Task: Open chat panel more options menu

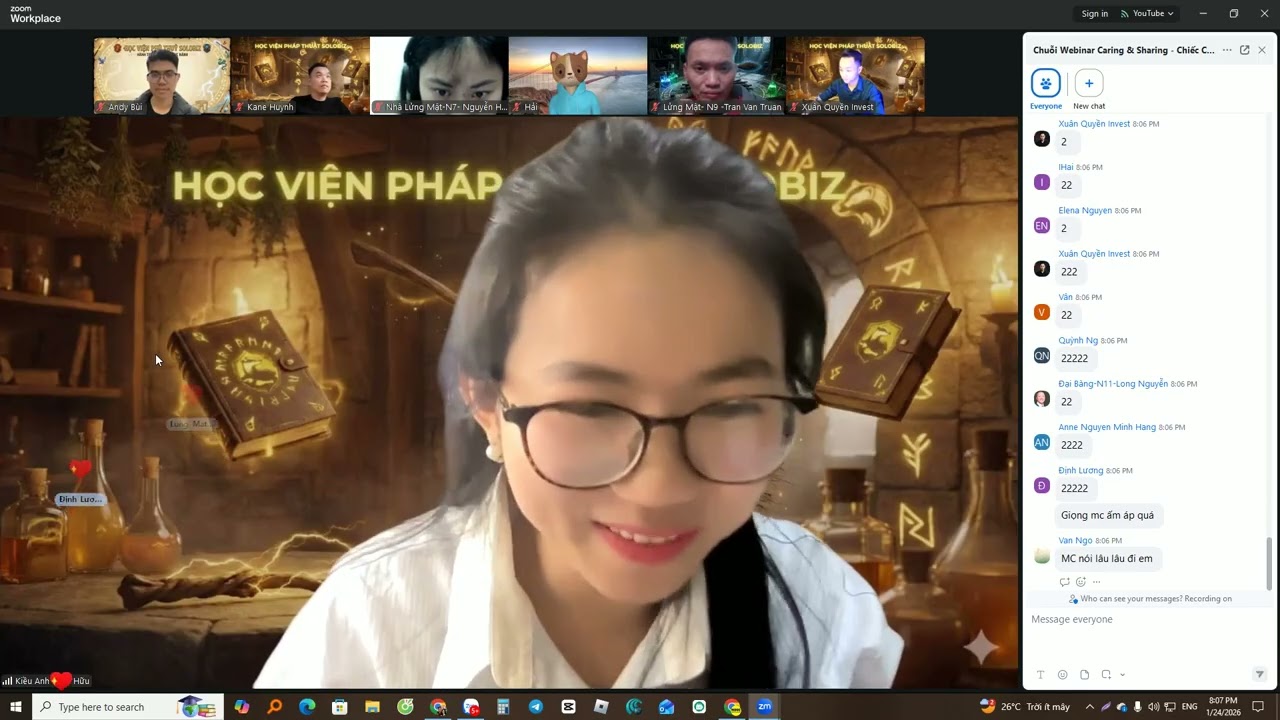Action: pyautogui.click(x=1227, y=50)
